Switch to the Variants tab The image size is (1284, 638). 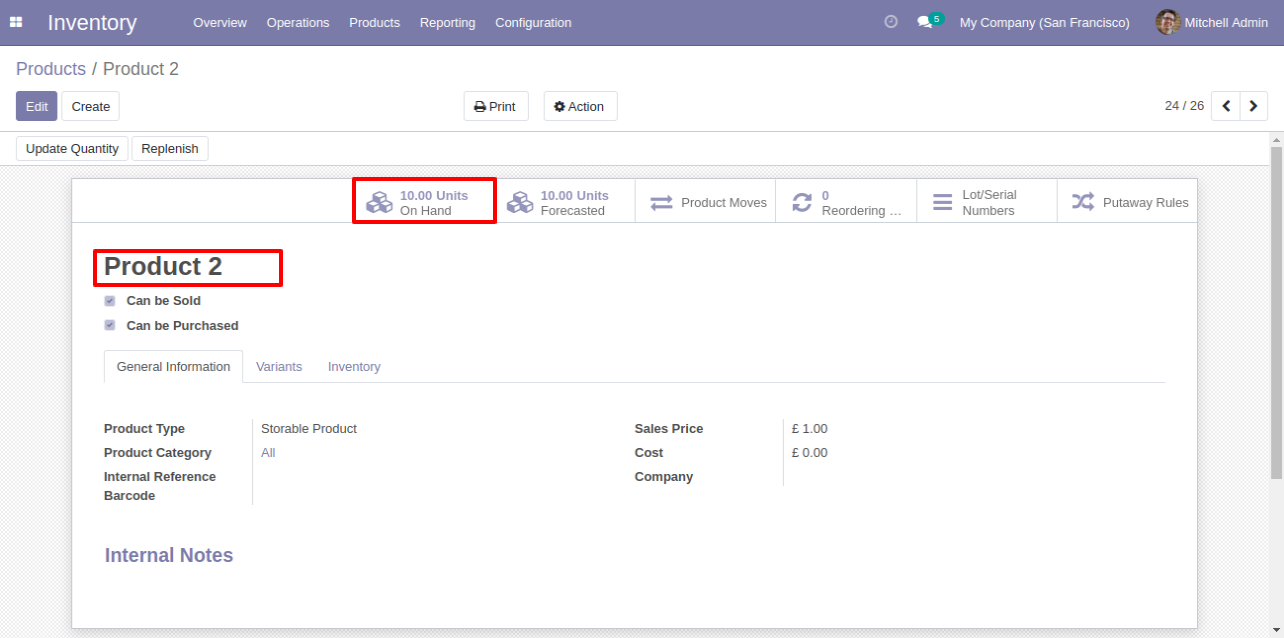pyautogui.click(x=279, y=367)
